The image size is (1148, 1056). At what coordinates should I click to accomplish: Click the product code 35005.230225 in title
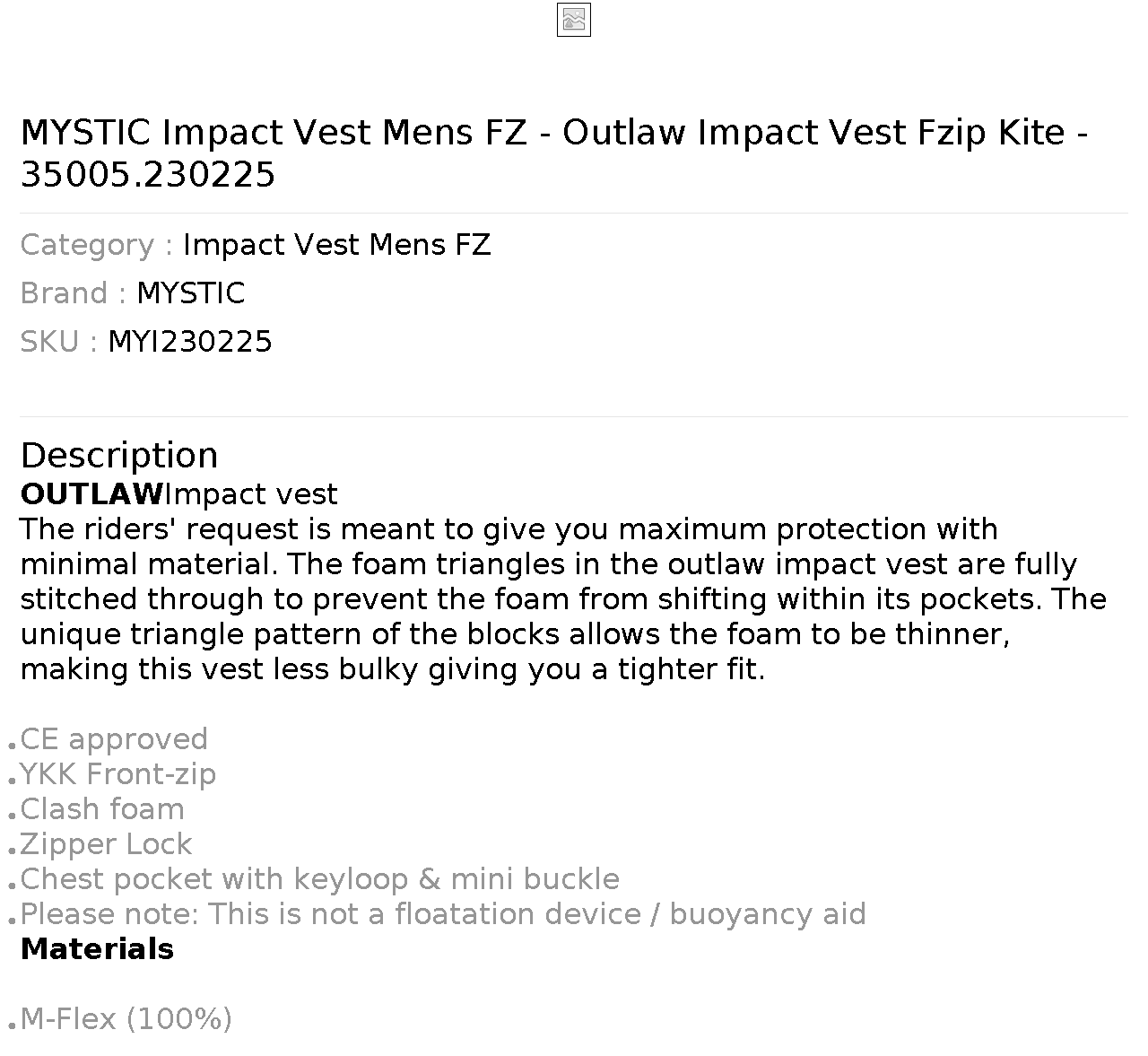148,175
